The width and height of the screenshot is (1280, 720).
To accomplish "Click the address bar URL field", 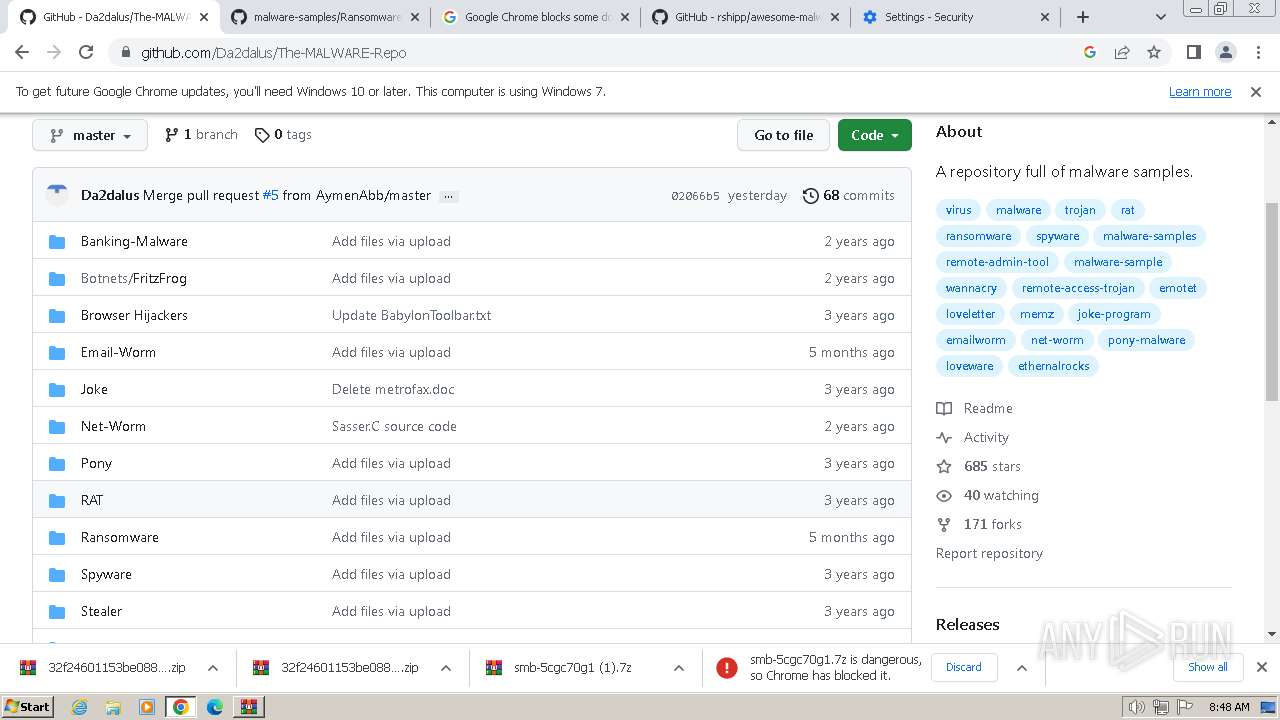I will point(600,53).
